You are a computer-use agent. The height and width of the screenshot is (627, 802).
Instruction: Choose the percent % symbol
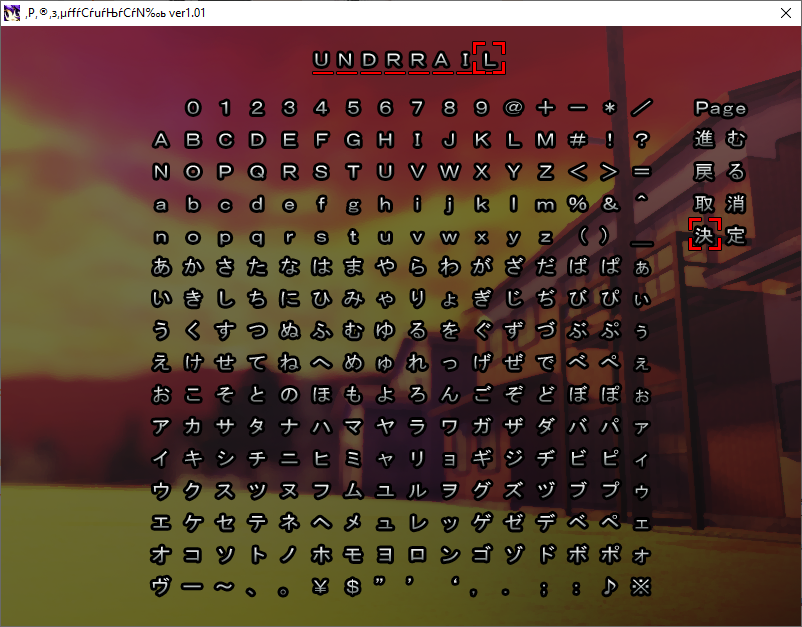click(x=577, y=204)
